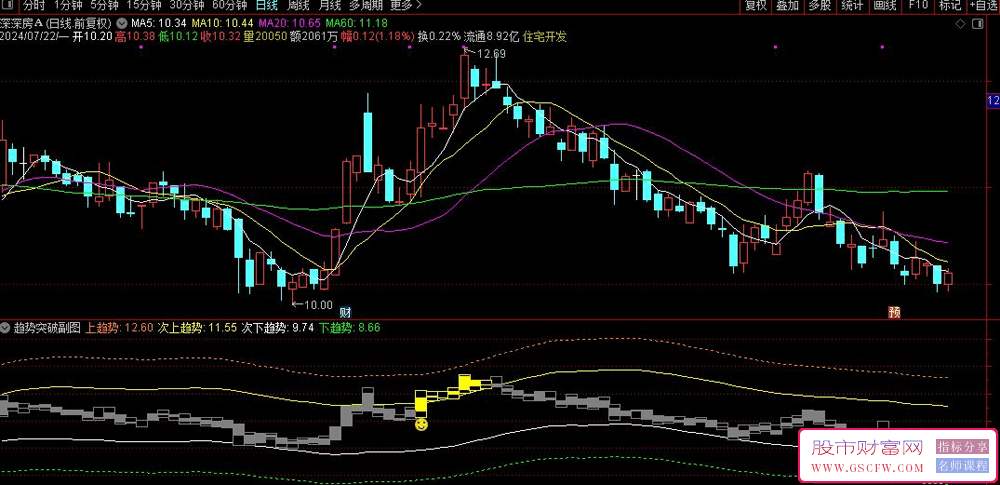Expand the 更多 > periods menu
This screenshot has height=485, width=1000.
click(x=406, y=6)
